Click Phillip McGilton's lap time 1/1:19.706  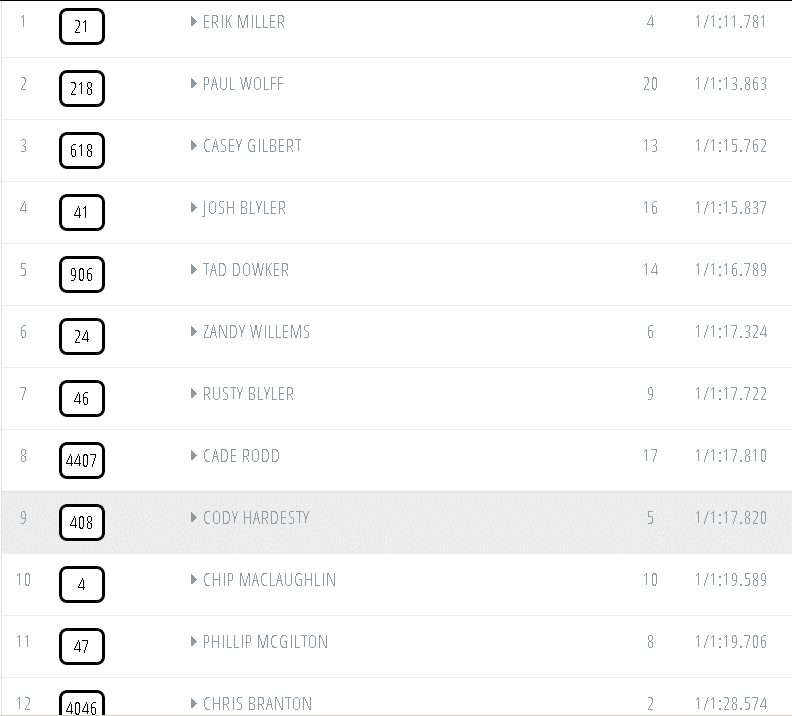[x=730, y=642]
